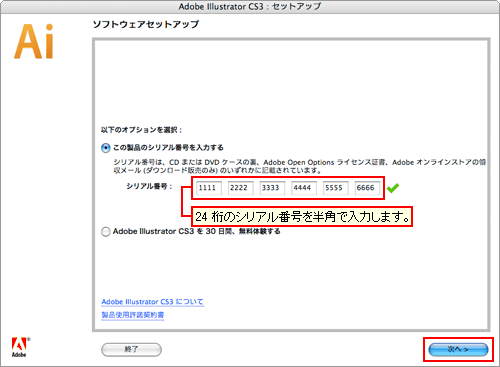Click the serial field containing 2222

240,188
